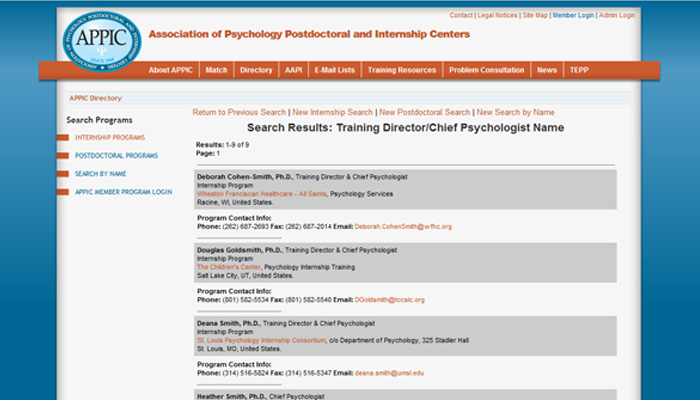The image size is (700, 400).
Task: Open APPIC Member Program Login sidebar link
Action: click(x=123, y=192)
